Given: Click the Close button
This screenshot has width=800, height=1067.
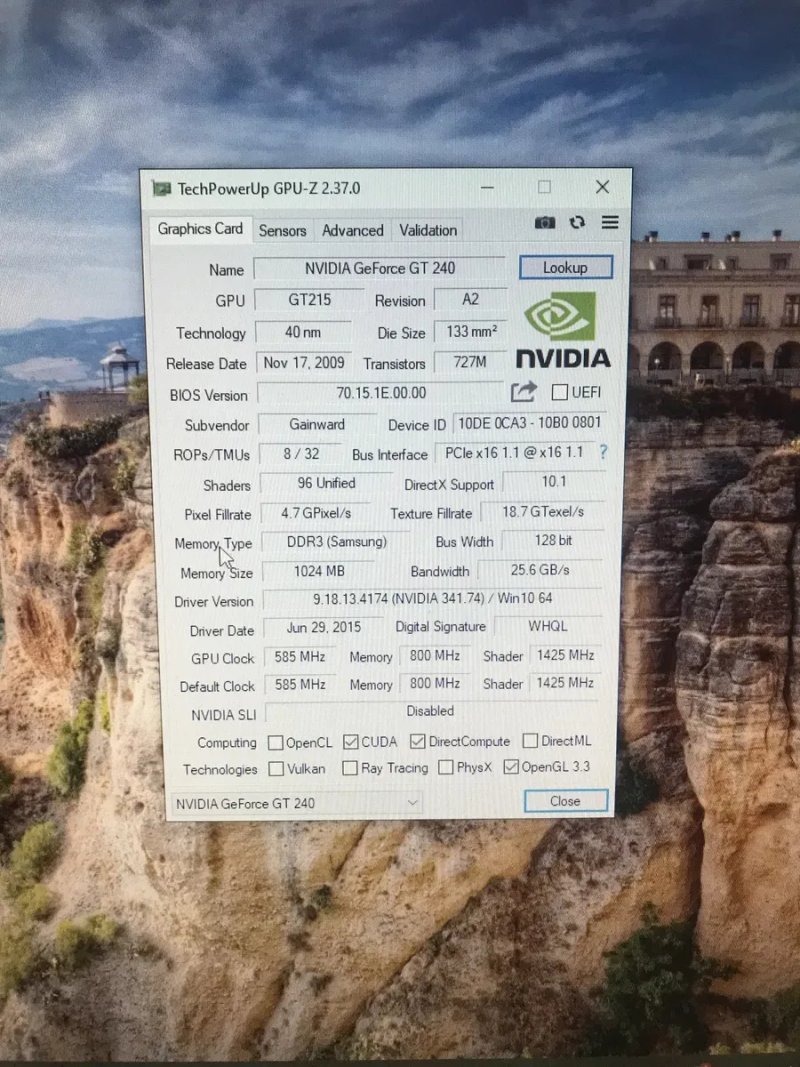Looking at the screenshot, I should tap(565, 801).
